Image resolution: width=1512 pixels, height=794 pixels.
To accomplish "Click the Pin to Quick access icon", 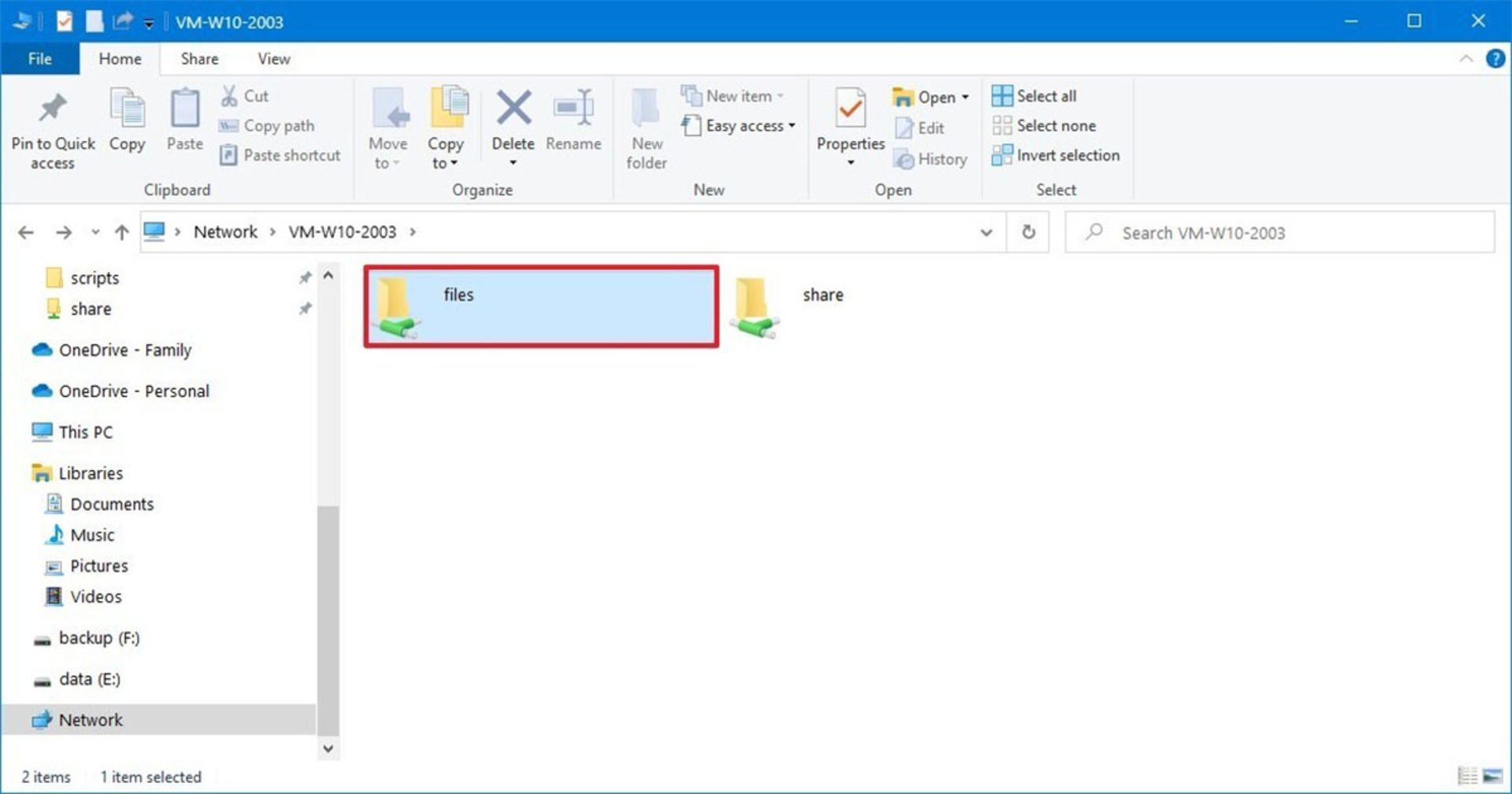I will pyautogui.click(x=53, y=109).
